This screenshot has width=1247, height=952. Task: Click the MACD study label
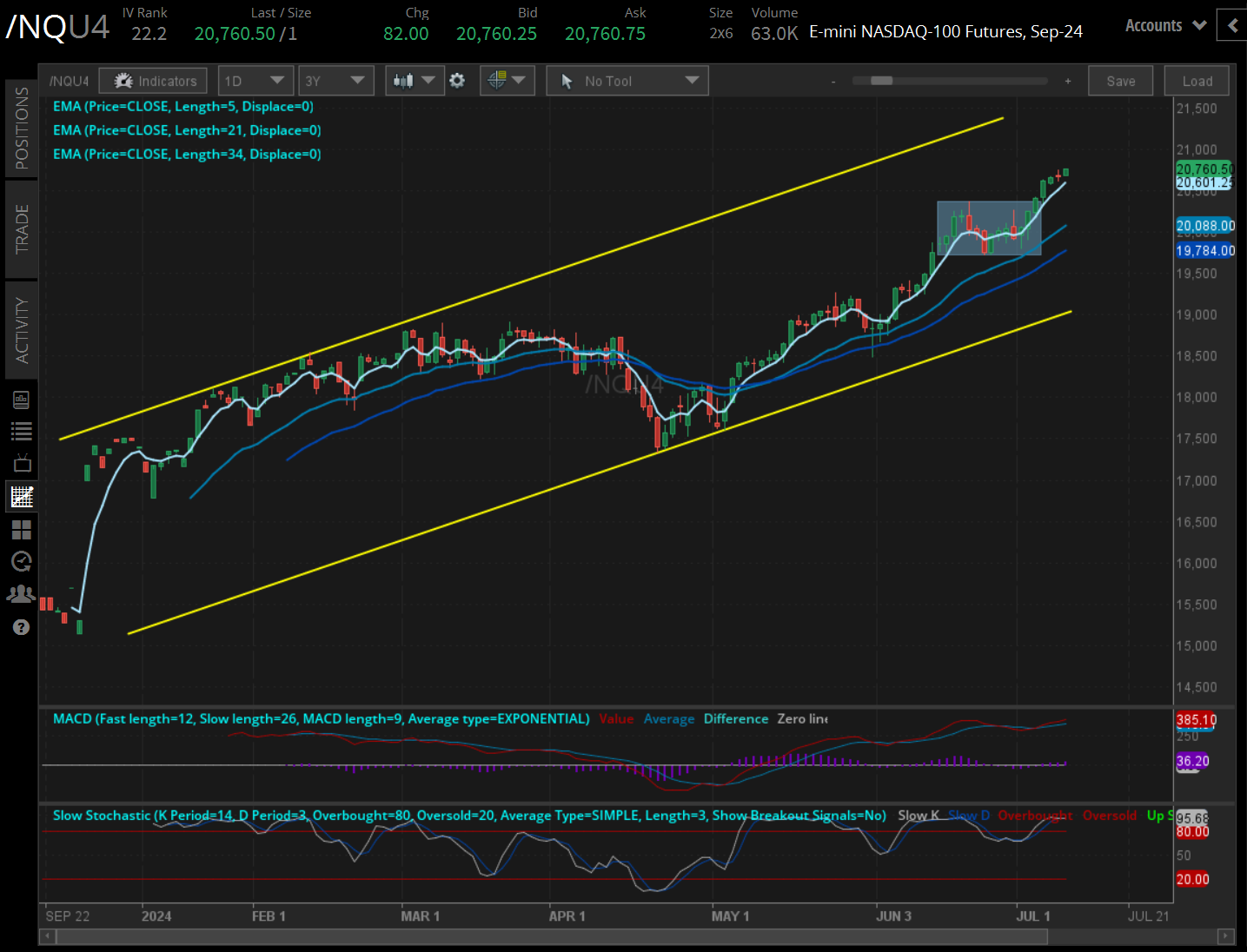tap(321, 718)
